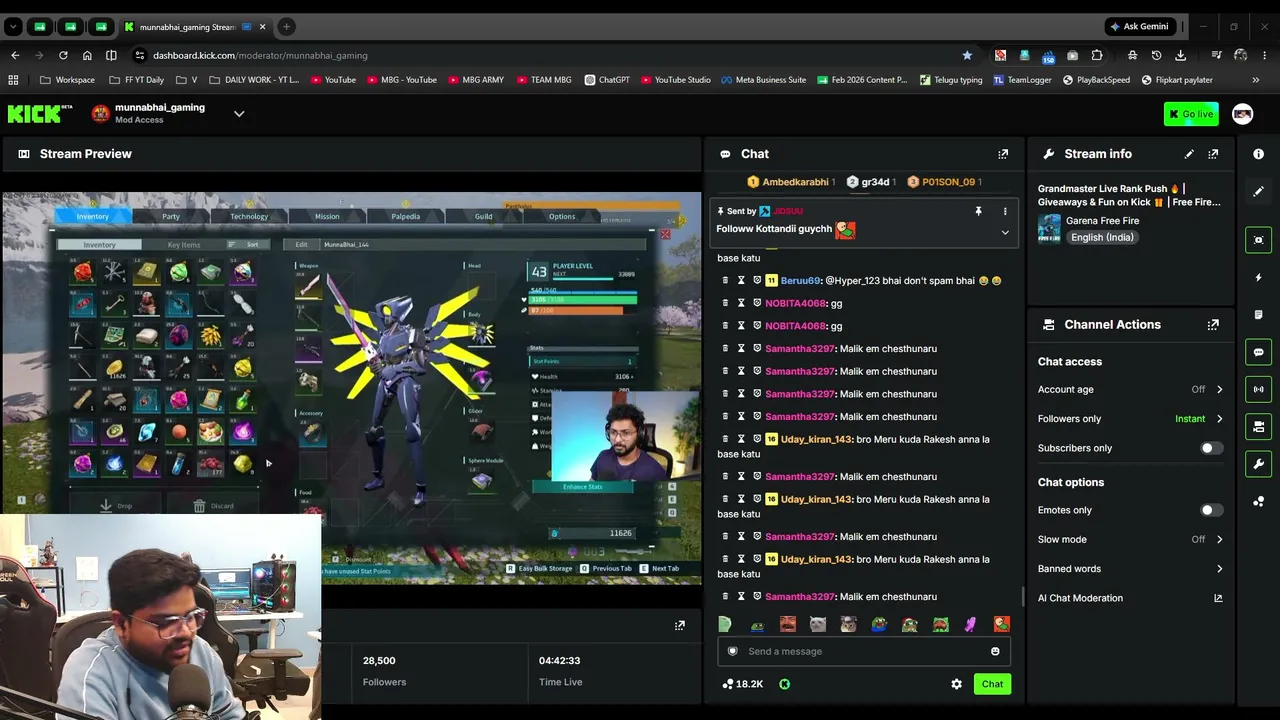Open the YouTube bookmark
Screen dimensions: 1280x720
pyautogui.click(x=333, y=80)
